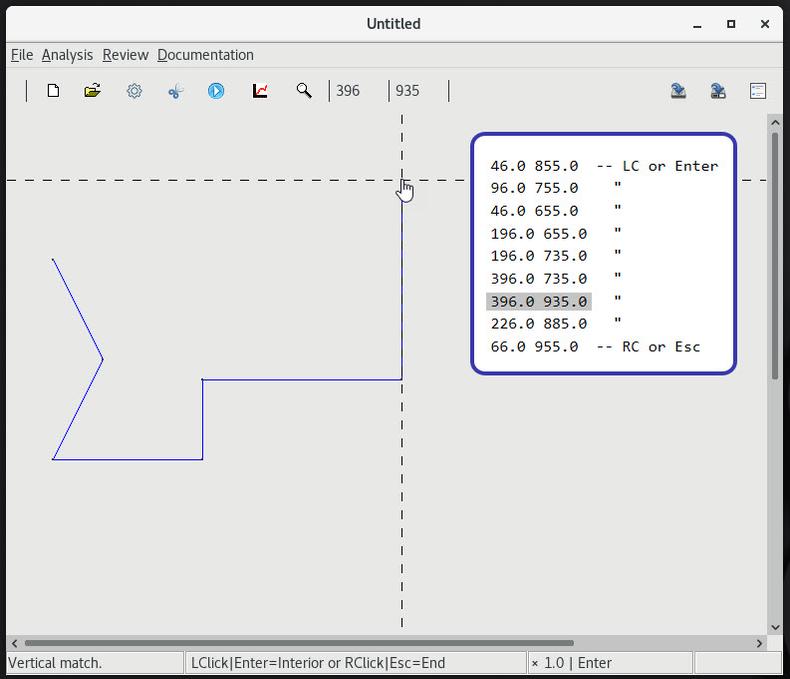The width and height of the screenshot is (790, 679).
Task: Select highlighted coordinate row 396.0 935.0
Action: [539, 301]
